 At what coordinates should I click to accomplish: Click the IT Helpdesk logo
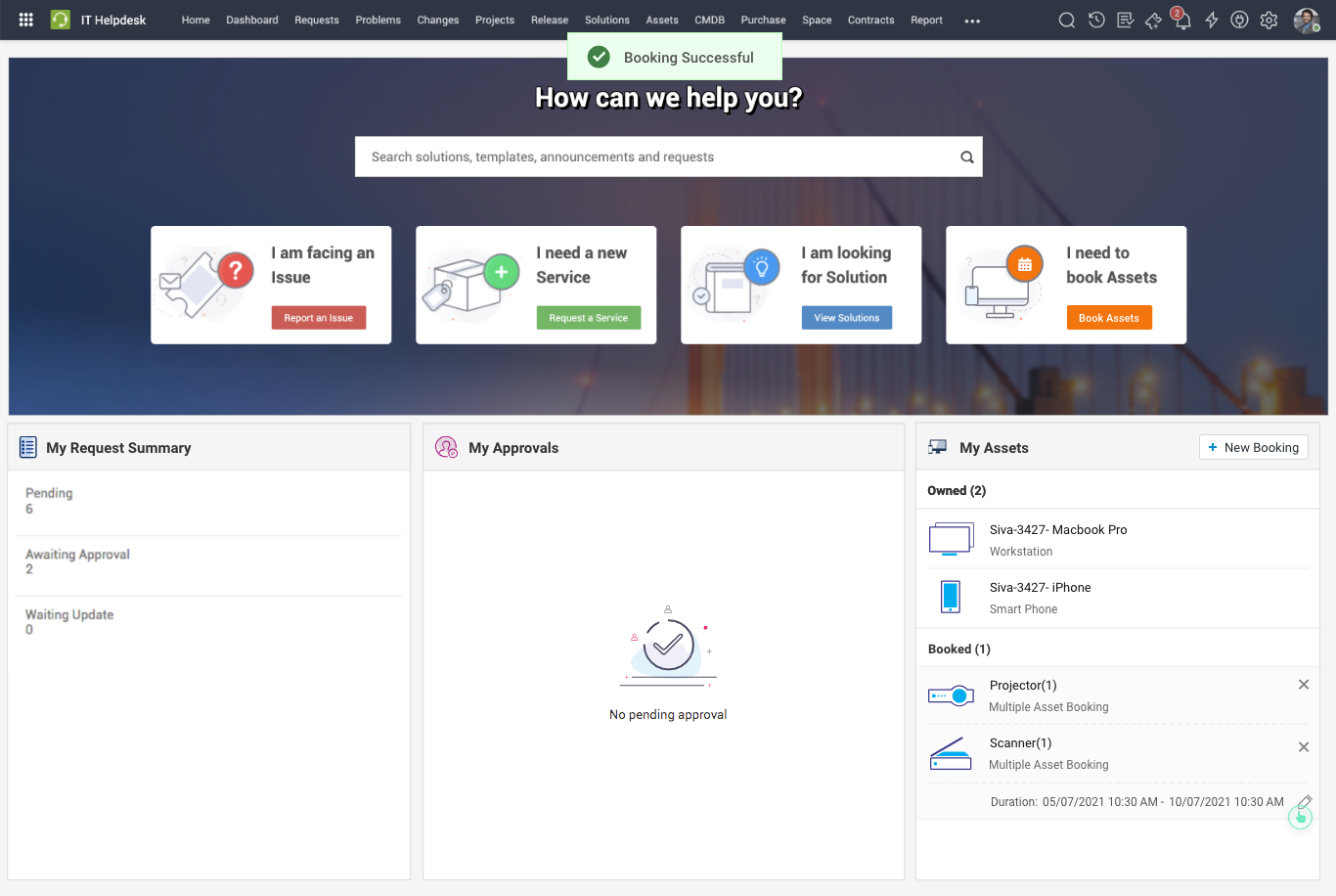[x=59, y=20]
